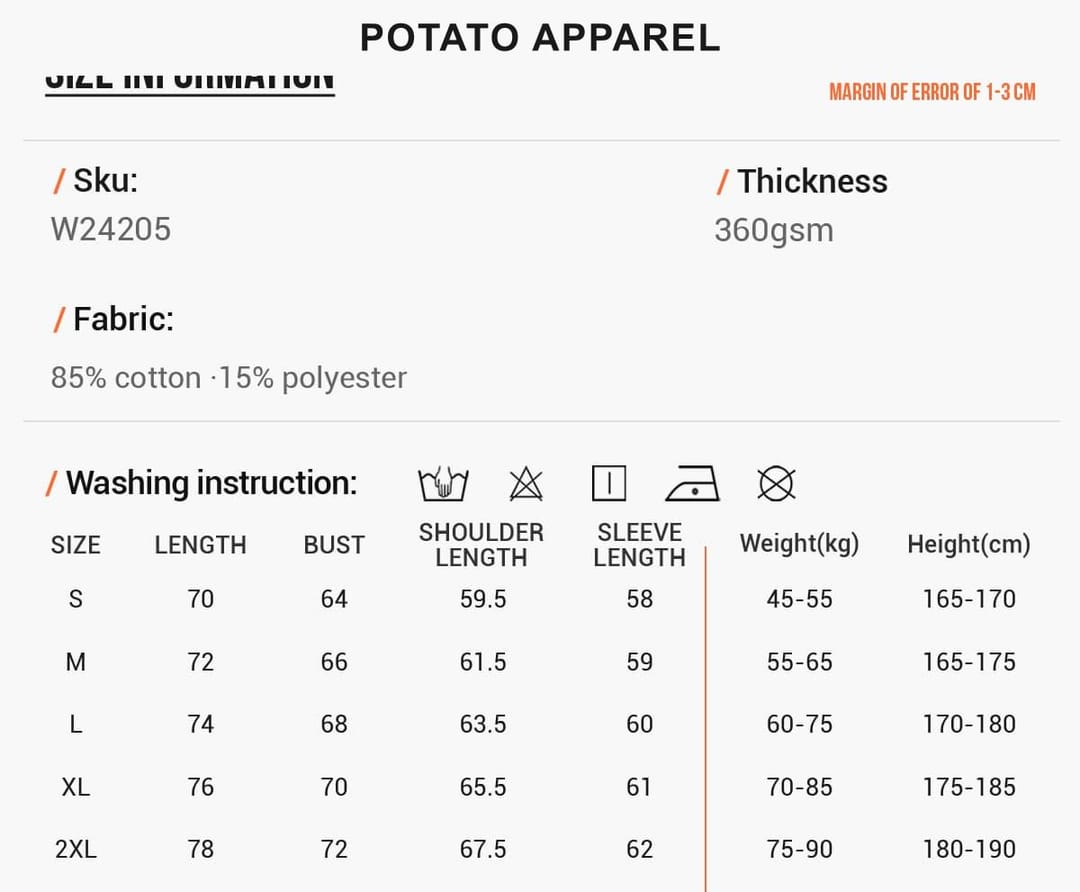Click the 360gsm thickness value

click(x=773, y=230)
